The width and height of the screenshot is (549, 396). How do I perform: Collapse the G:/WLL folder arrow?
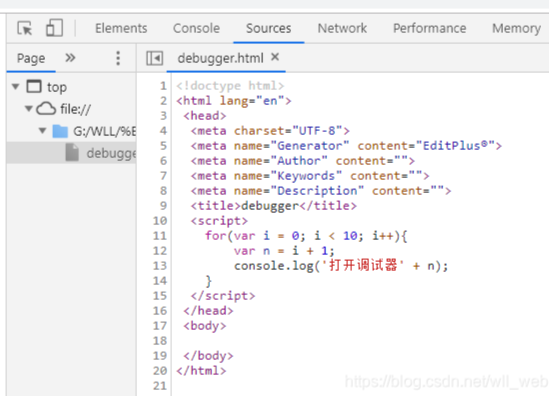click(42, 131)
